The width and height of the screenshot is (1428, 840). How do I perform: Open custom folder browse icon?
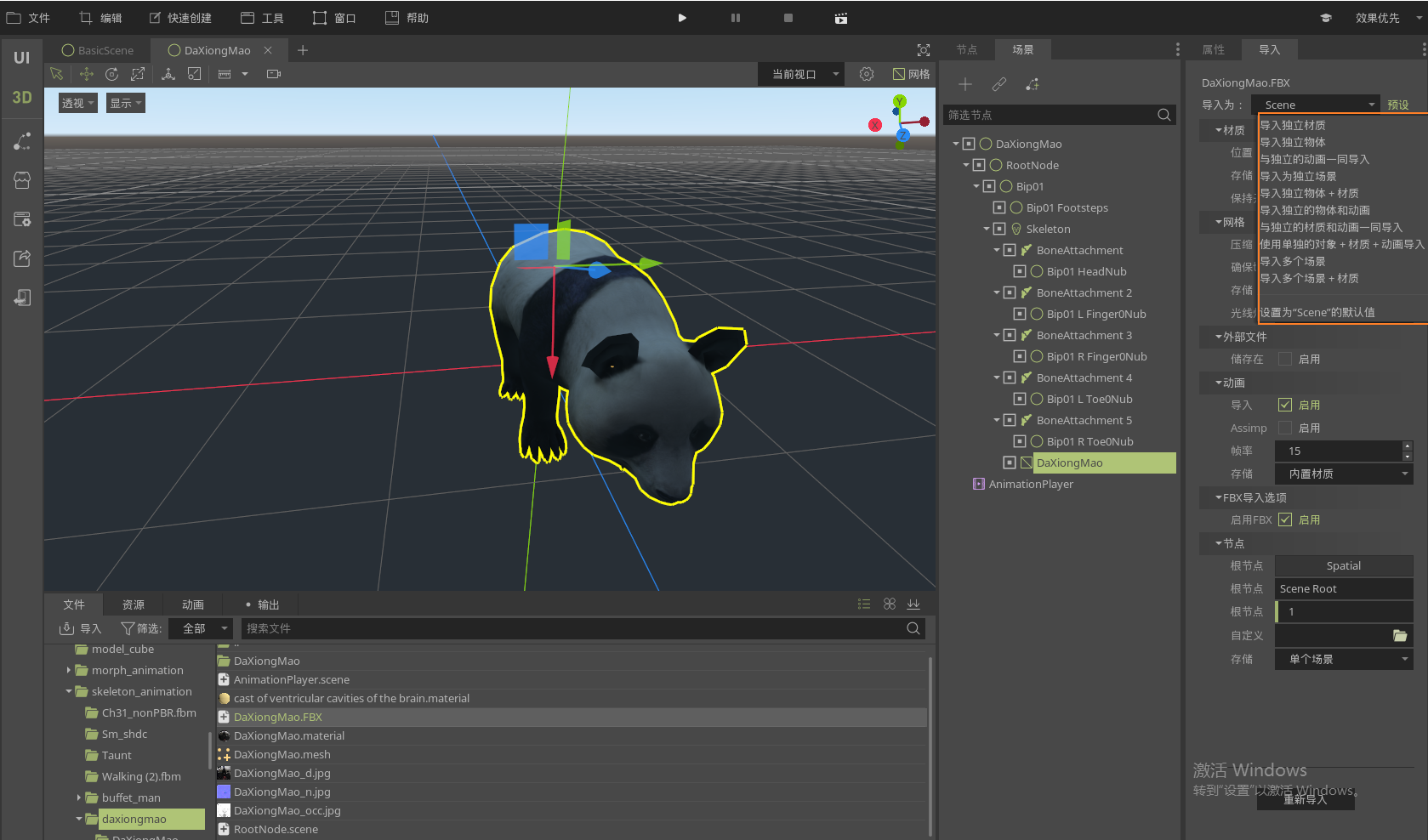click(x=1400, y=635)
